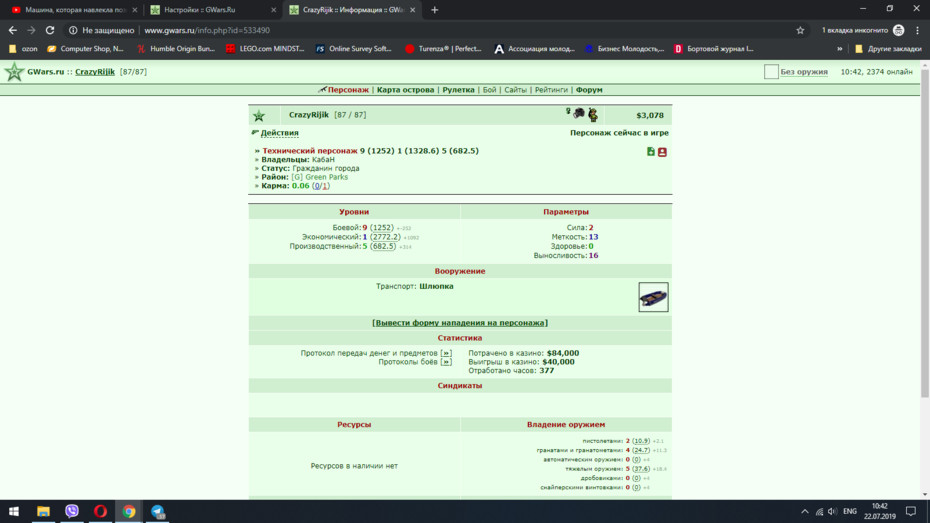Open Рейтинги menu item
930x523 pixels.
(551, 90)
